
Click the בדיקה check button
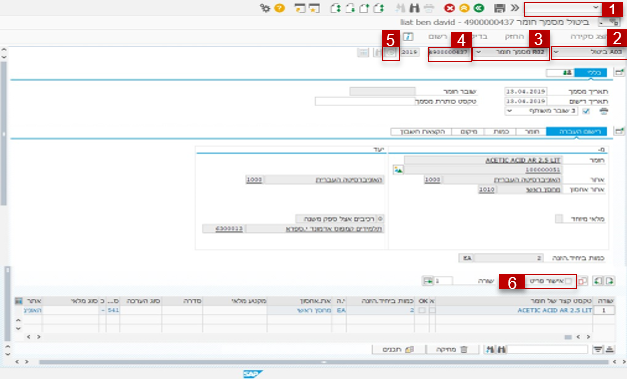[x=479, y=37]
